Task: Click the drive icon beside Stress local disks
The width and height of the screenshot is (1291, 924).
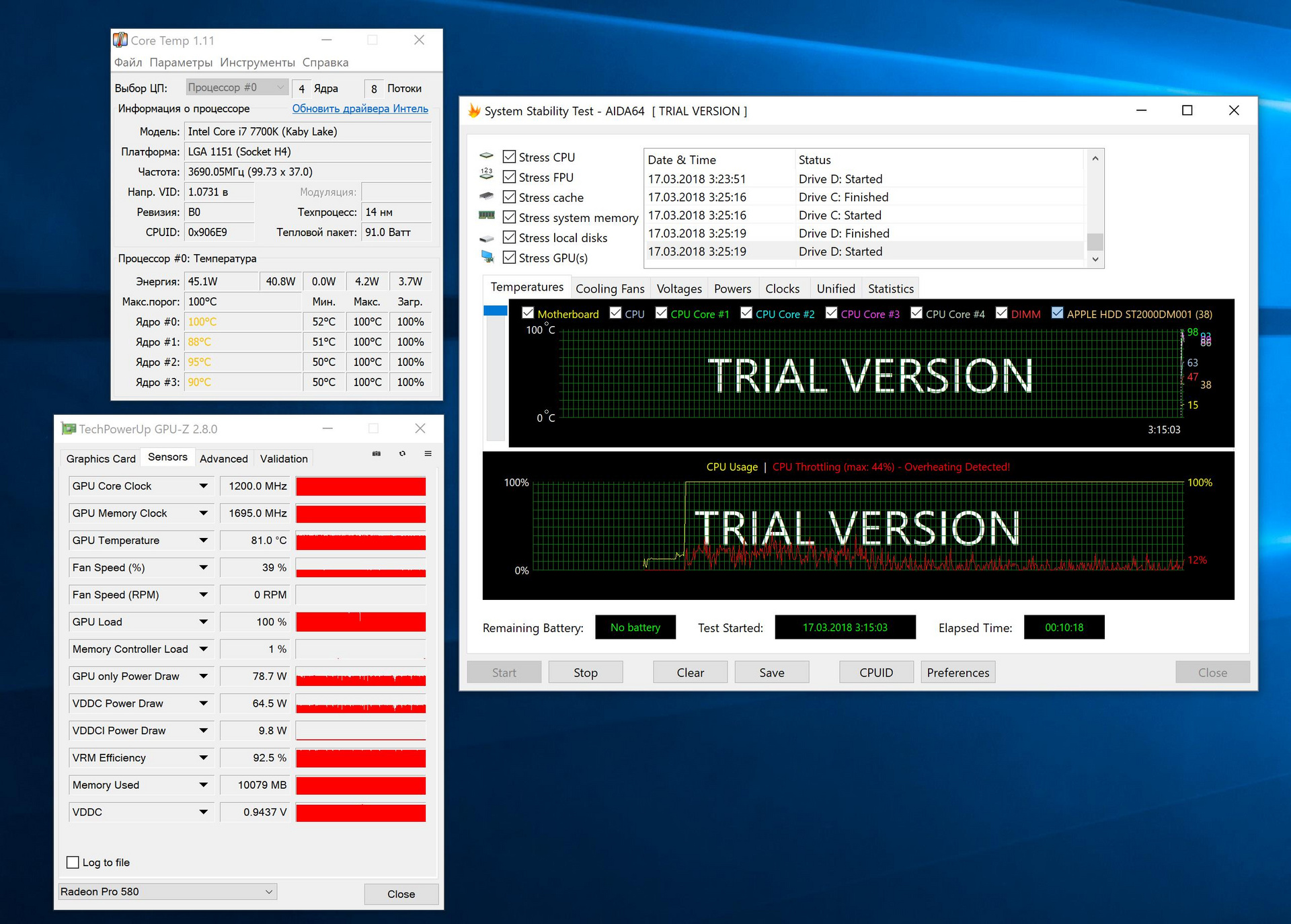Action: click(487, 239)
